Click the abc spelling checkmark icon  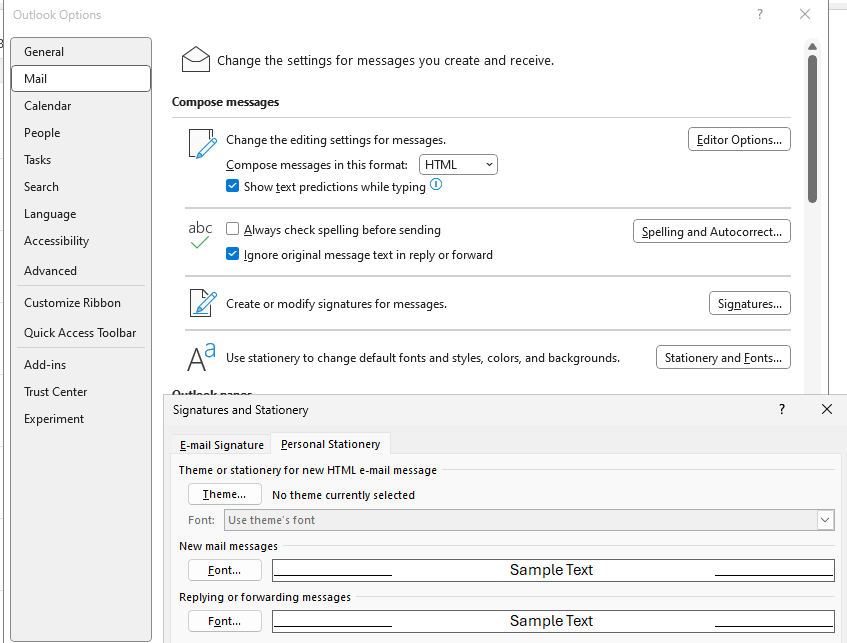click(200, 235)
